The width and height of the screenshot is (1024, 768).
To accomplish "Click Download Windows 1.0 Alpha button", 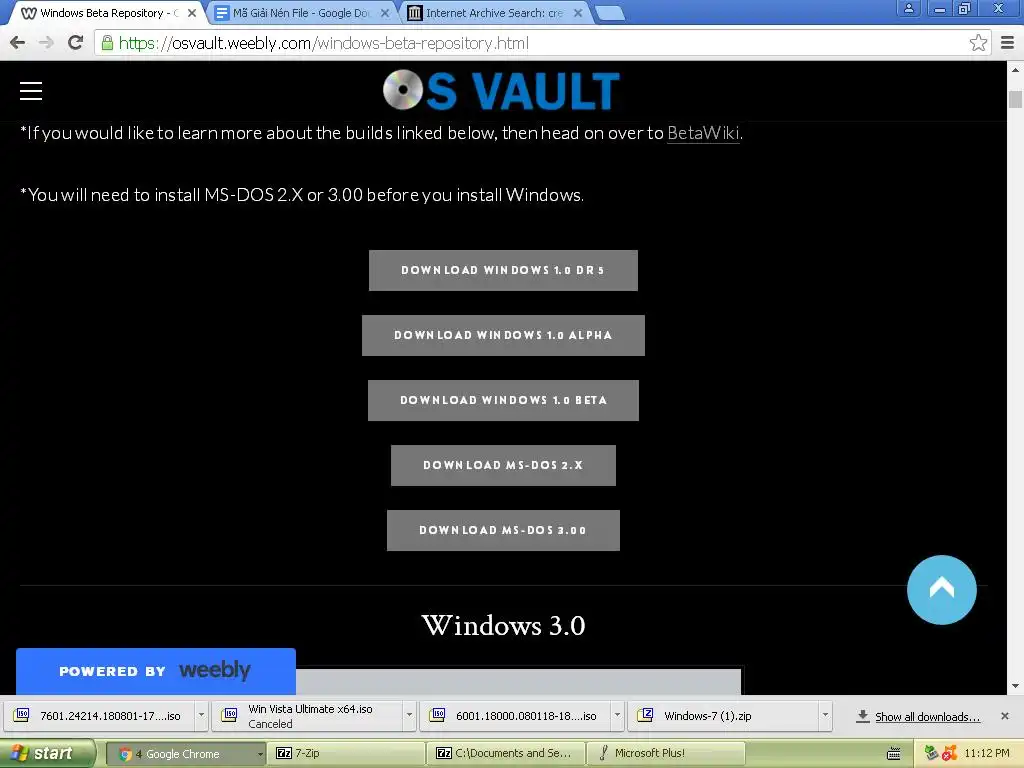I will (x=503, y=335).
